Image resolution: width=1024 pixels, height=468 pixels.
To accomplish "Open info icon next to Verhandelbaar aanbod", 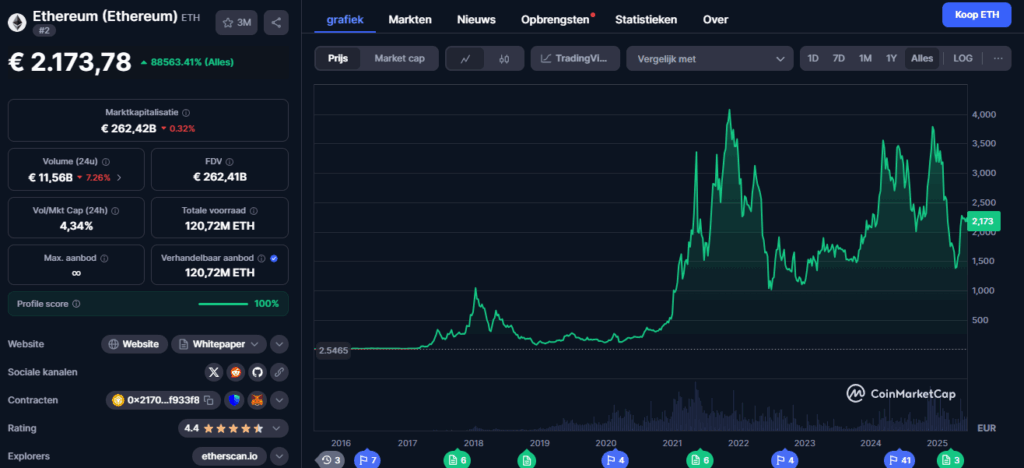I will pos(261,258).
